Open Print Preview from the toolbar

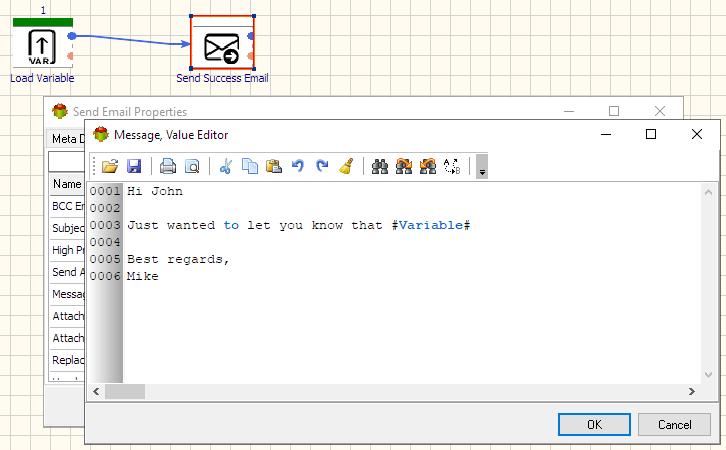click(x=192, y=166)
